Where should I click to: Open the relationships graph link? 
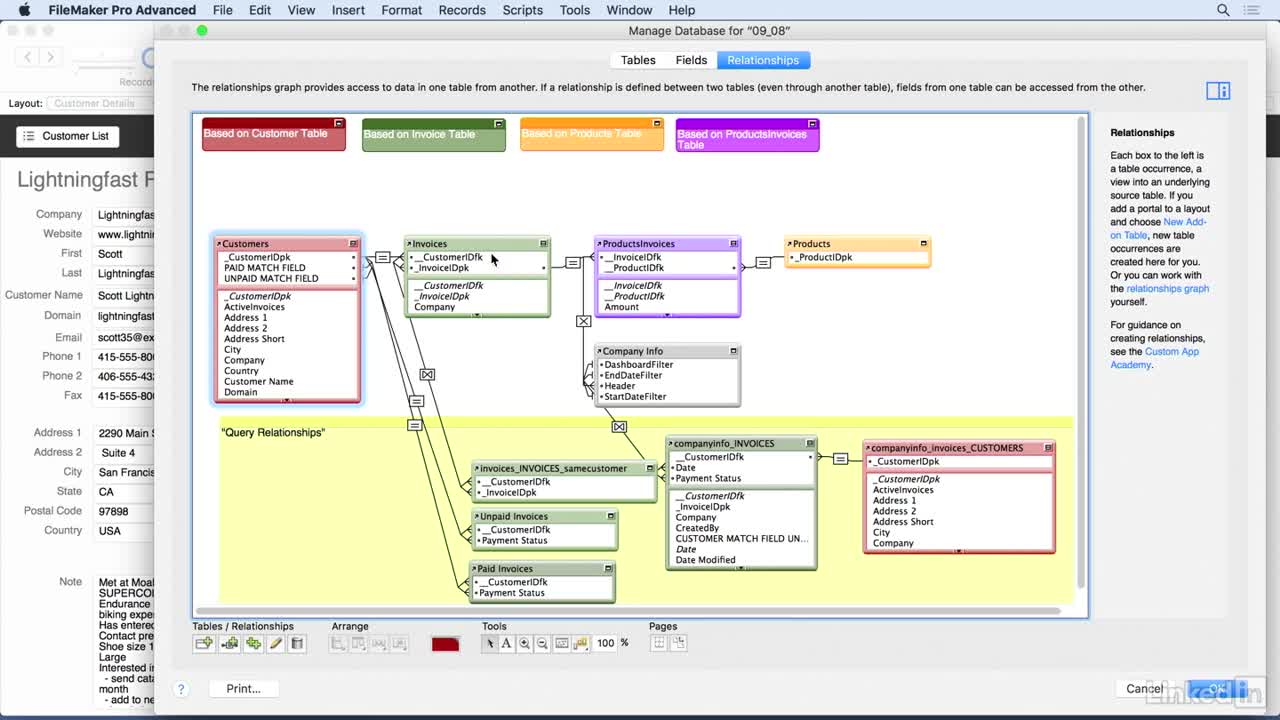pyautogui.click(x=1167, y=289)
